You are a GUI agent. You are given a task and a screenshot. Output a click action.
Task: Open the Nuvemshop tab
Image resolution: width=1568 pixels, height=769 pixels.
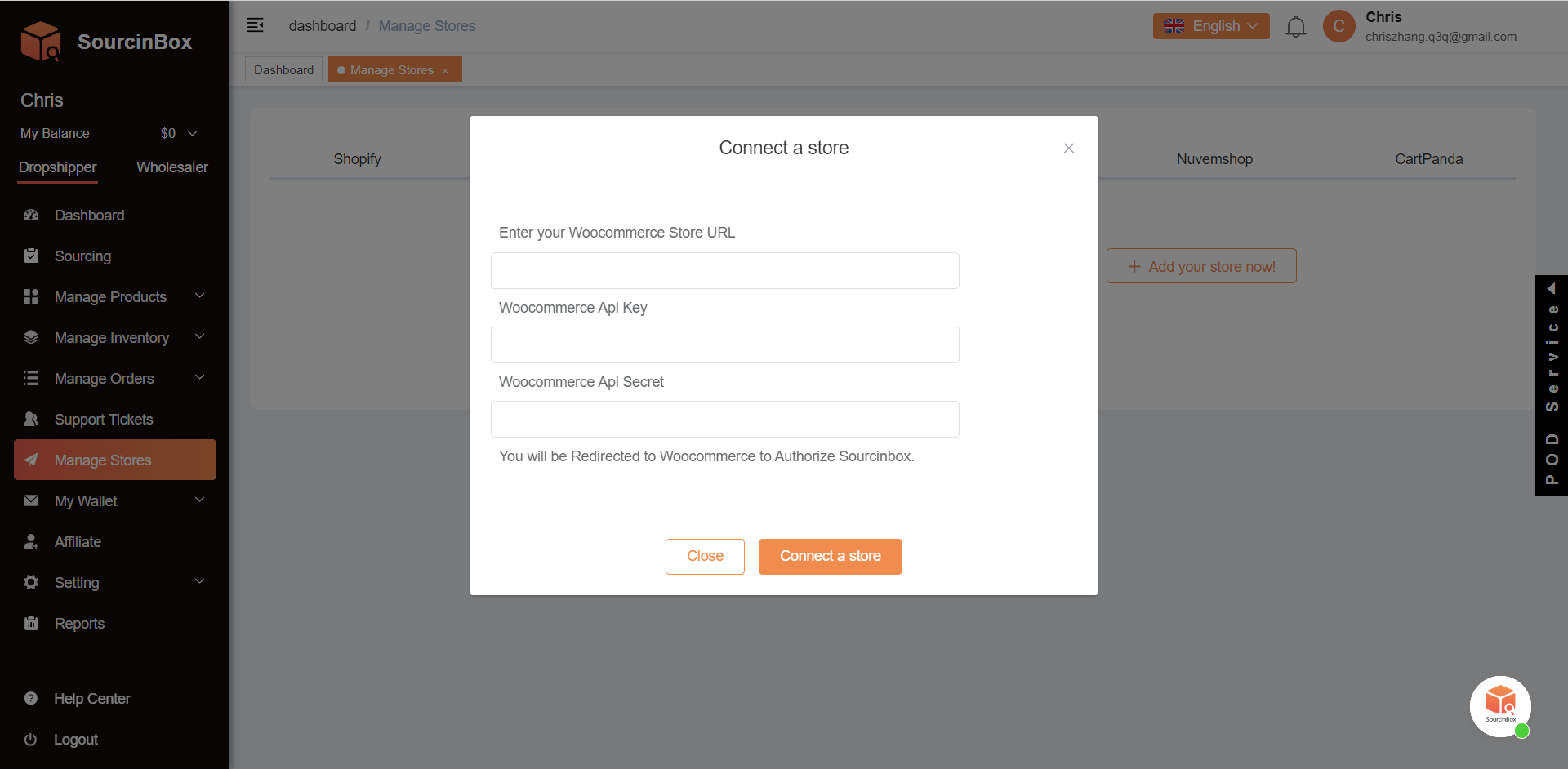pos(1214,159)
